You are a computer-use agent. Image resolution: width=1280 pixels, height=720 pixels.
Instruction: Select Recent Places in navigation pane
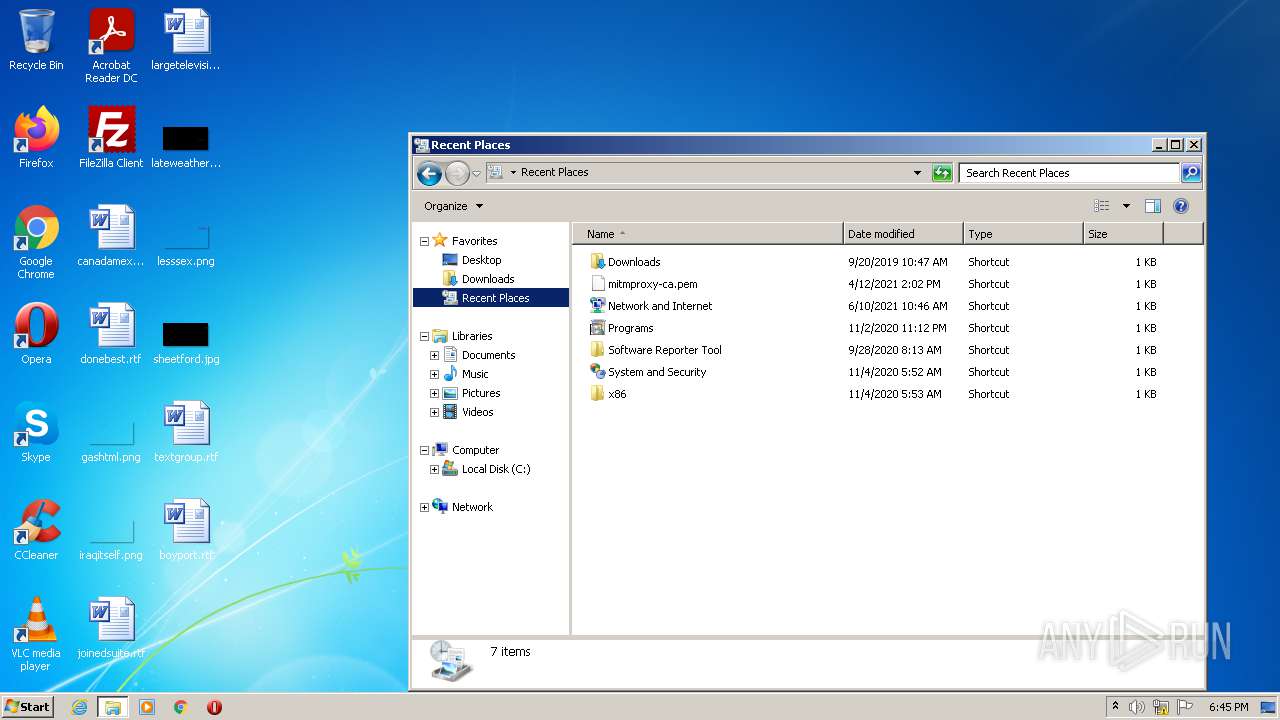[x=490, y=298]
